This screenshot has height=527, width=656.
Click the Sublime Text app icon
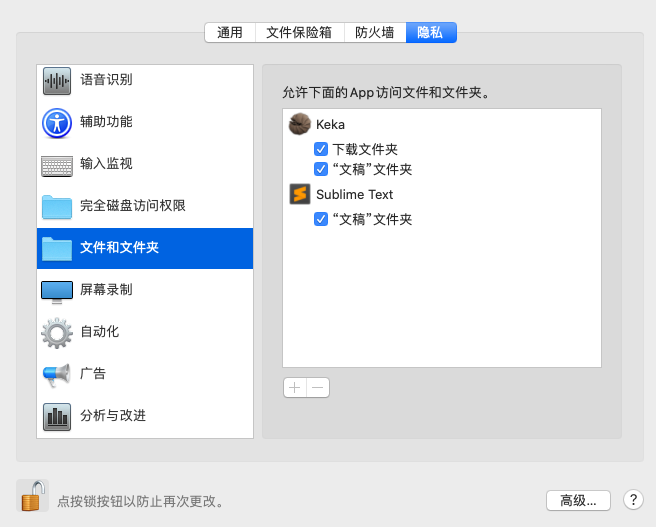[300, 194]
